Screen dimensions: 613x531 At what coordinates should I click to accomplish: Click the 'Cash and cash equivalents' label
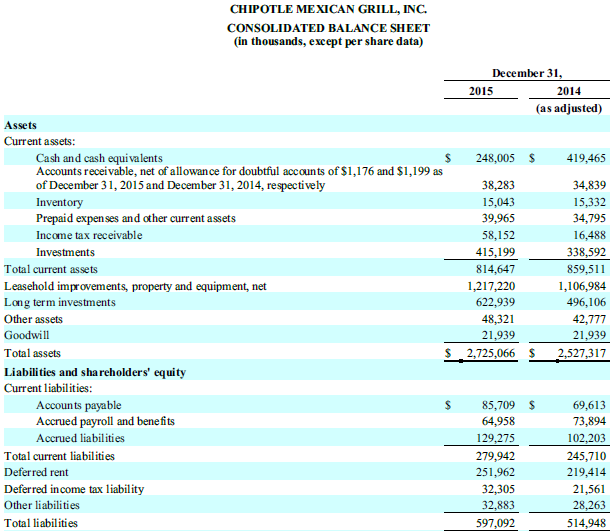[99, 158]
